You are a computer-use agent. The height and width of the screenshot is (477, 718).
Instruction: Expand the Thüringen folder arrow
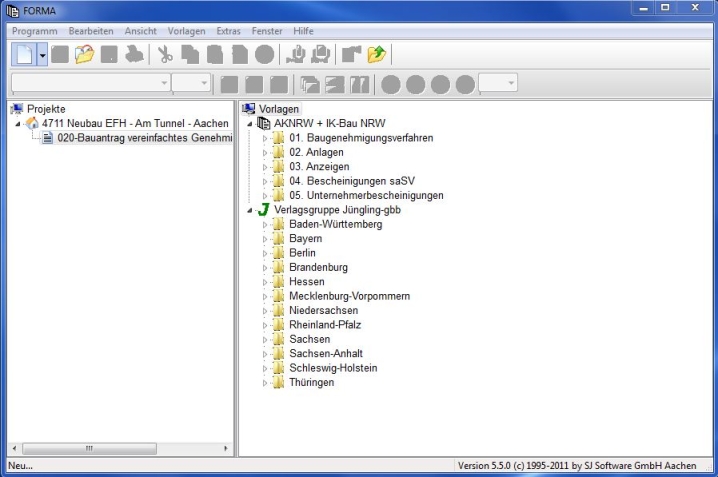(x=265, y=383)
